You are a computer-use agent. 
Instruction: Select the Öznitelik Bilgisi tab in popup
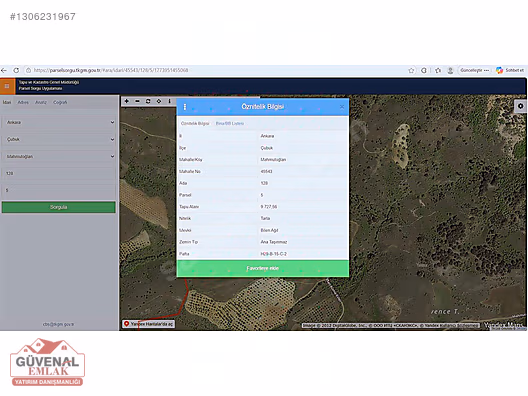click(x=195, y=124)
